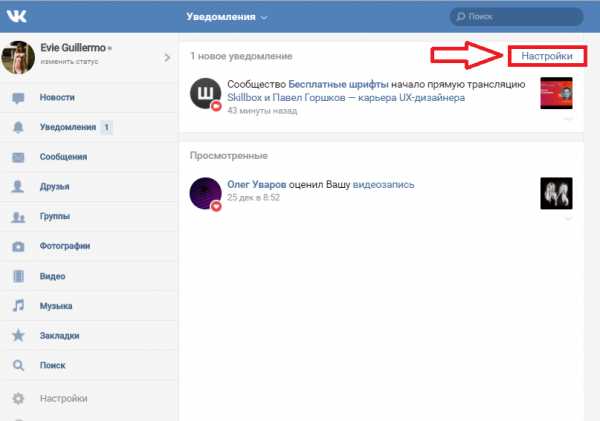600x421 pixels.
Task: Click the Evie Guillermo profile name
Action: pyautogui.click(x=73, y=48)
